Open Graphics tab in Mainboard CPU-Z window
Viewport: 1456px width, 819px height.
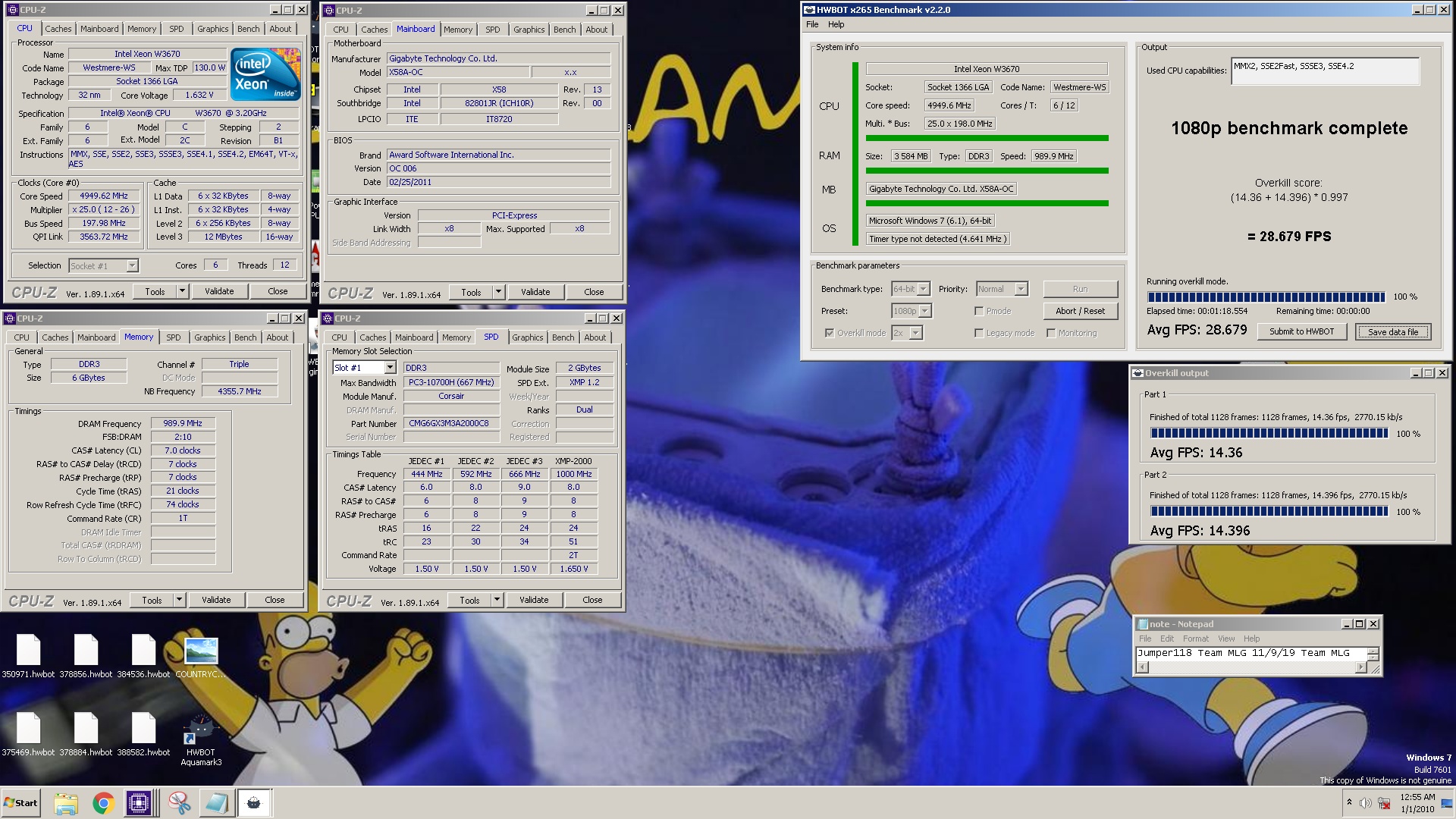(529, 30)
